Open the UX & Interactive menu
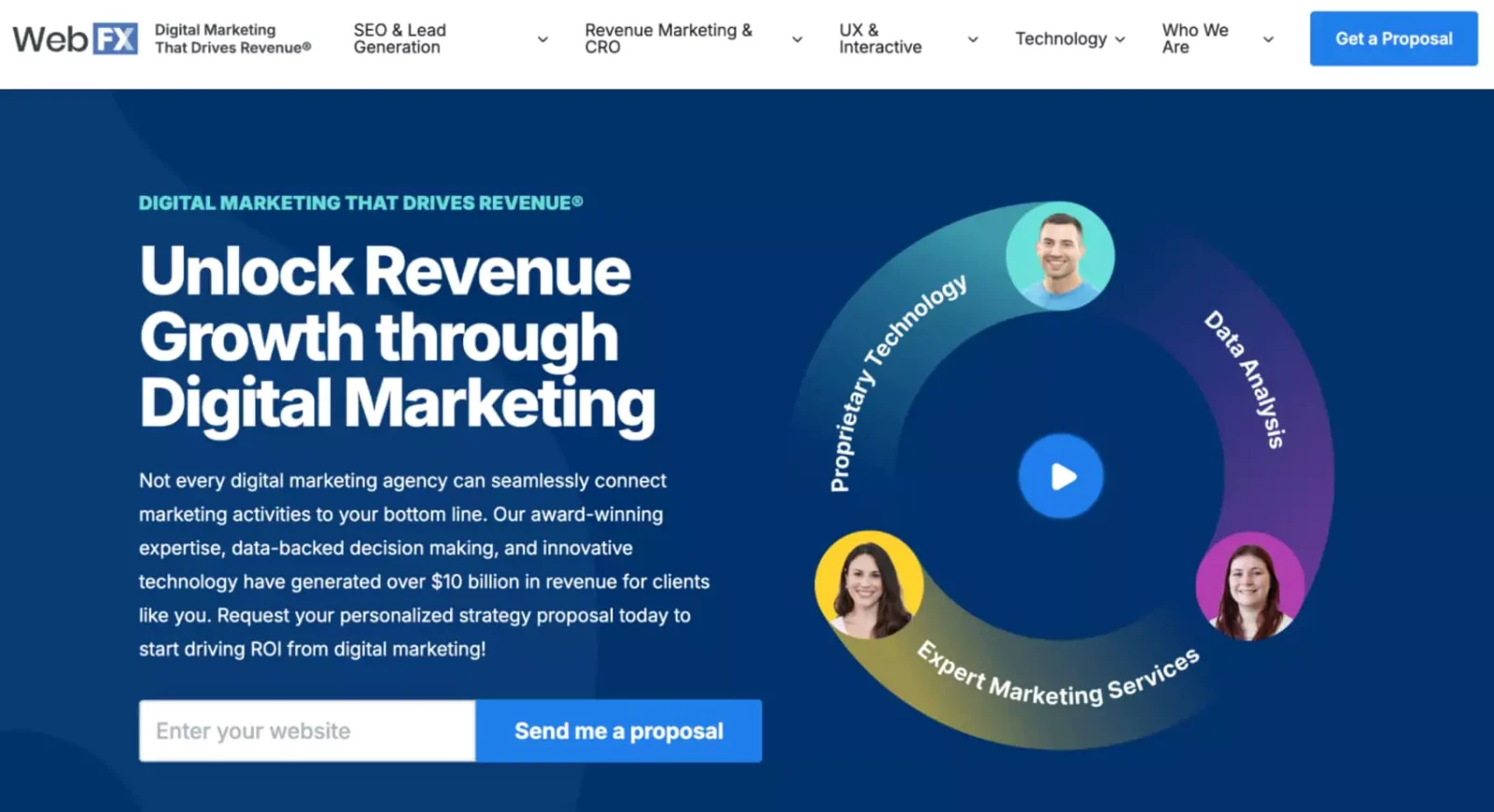This screenshot has width=1494, height=812. click(x=880, y=39)
